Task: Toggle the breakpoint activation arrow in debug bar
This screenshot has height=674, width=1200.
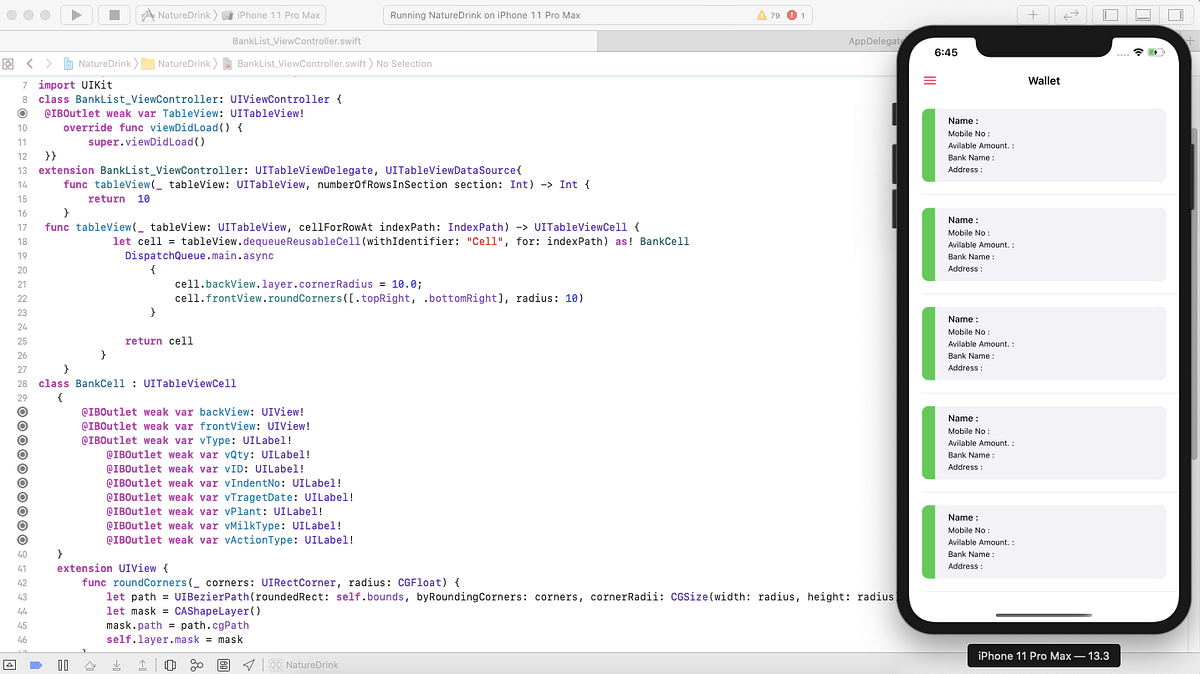Action: [x=36, y=663]
